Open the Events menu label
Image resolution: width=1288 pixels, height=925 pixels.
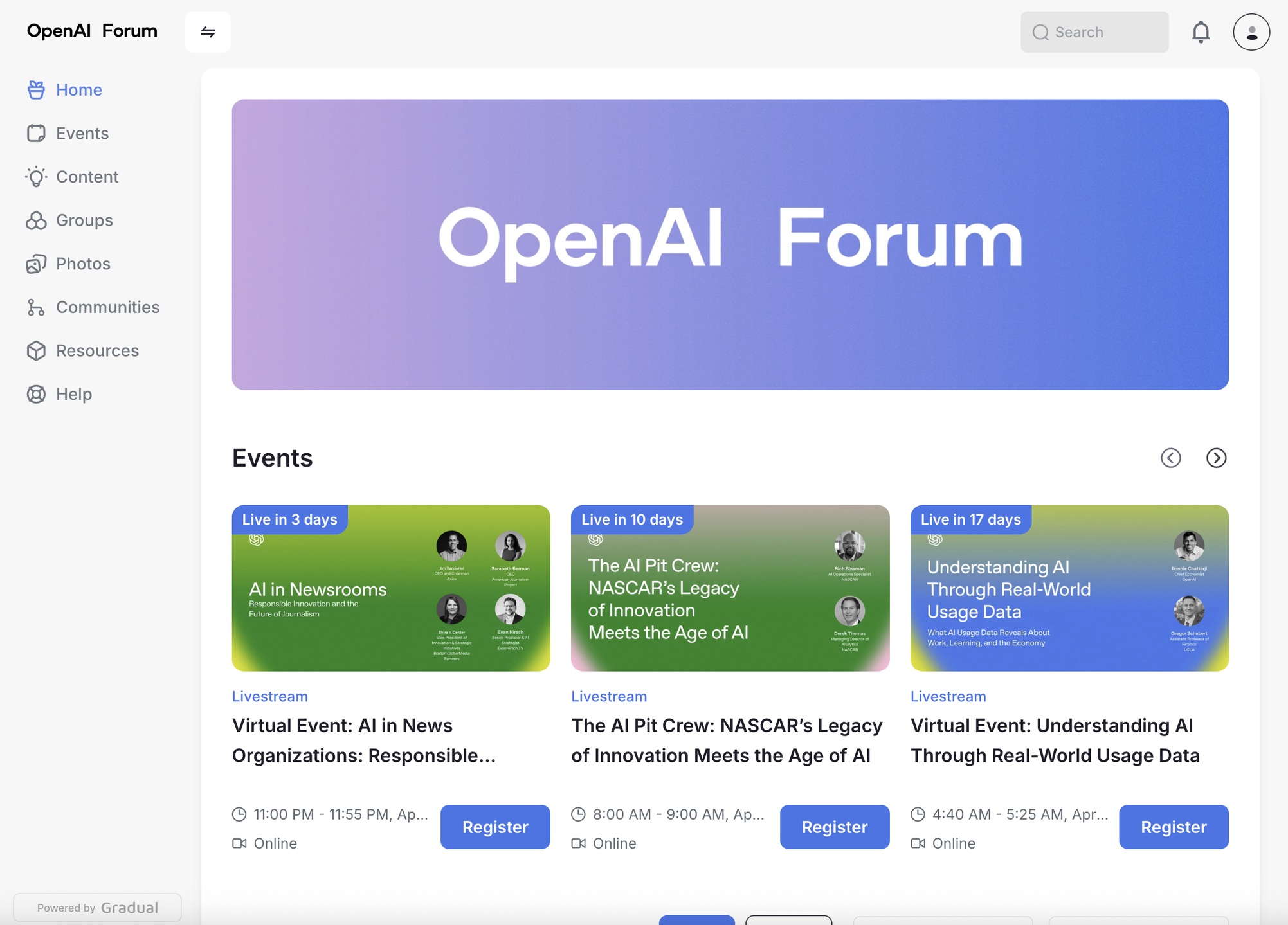pos(82,133)
